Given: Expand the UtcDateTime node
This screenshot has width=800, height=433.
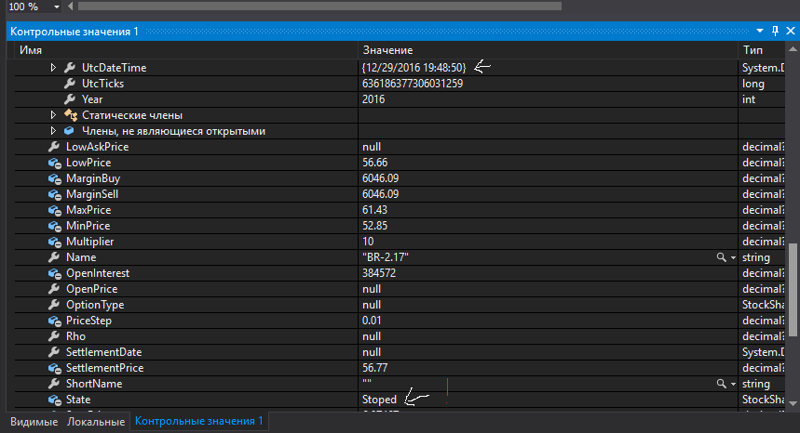Looking at the screenshot, I should point(53,68).
